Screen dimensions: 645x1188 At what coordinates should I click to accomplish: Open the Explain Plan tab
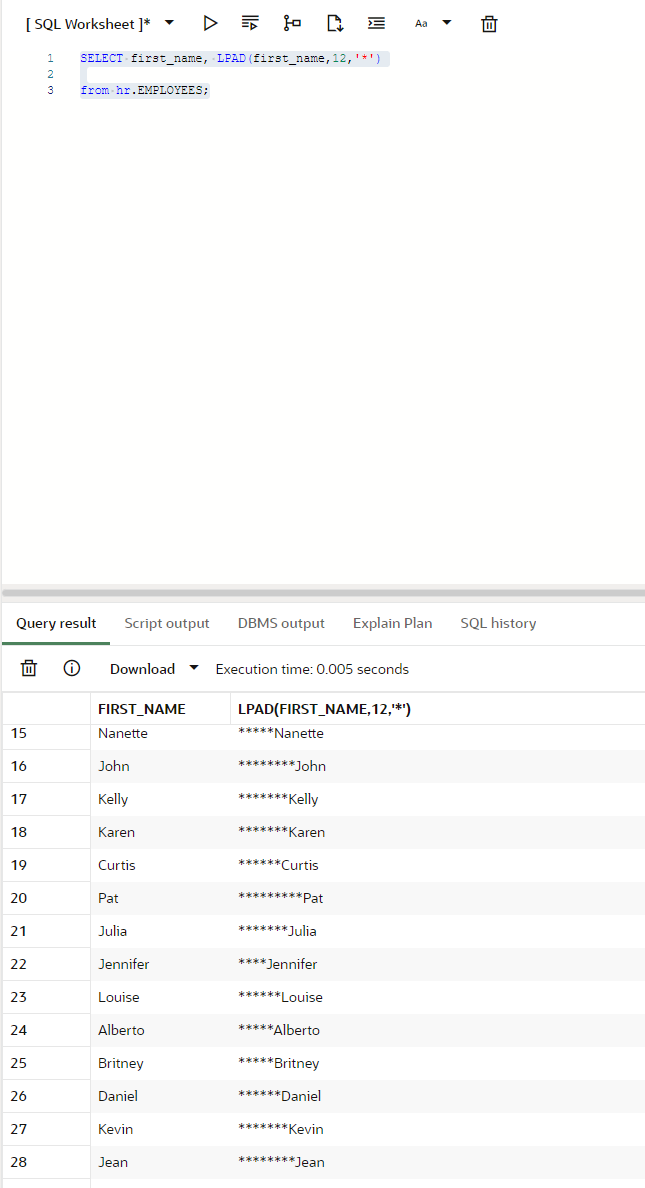point(393,624)
